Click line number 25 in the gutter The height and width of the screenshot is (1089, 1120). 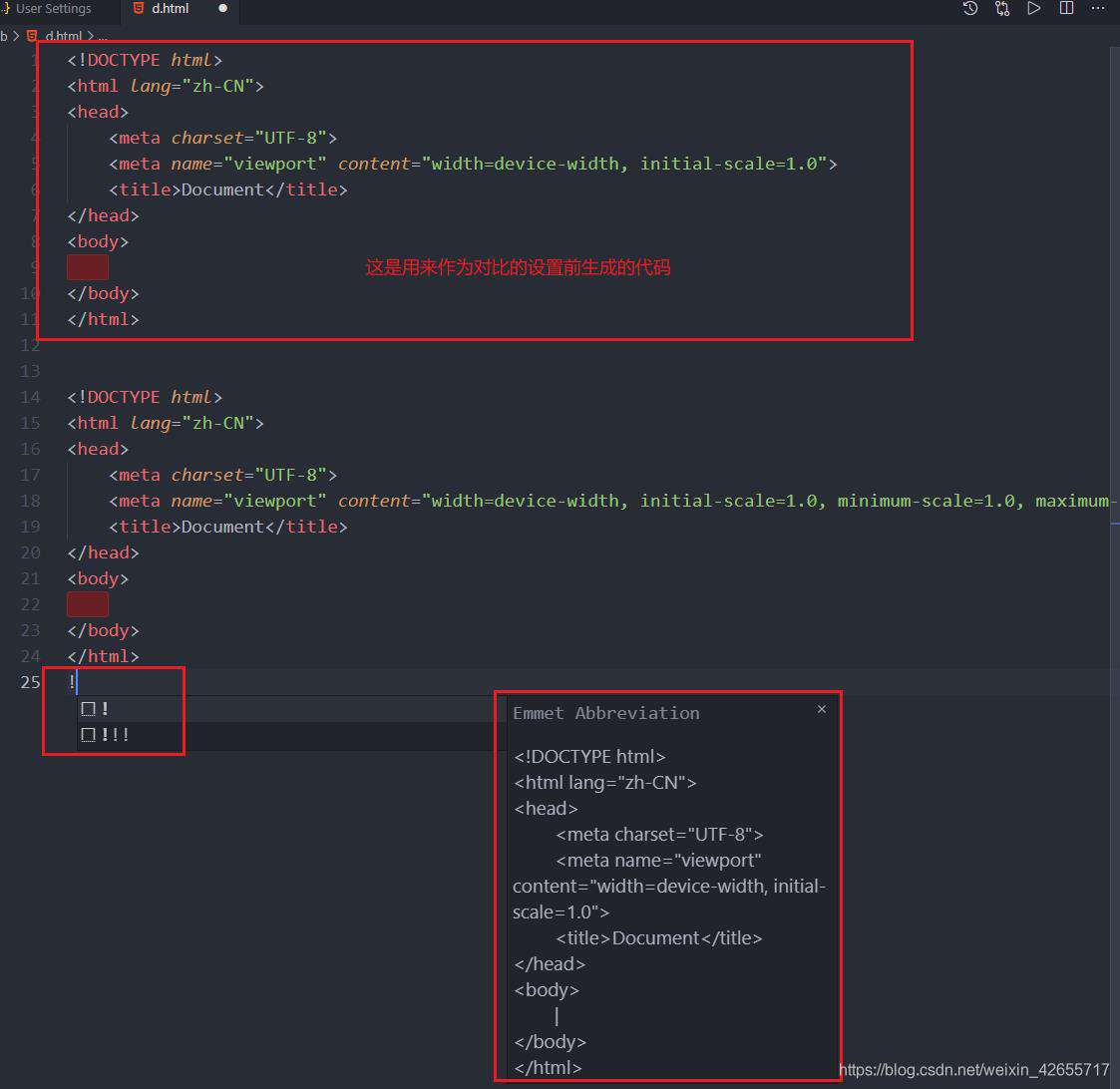(x=30, y=682)
